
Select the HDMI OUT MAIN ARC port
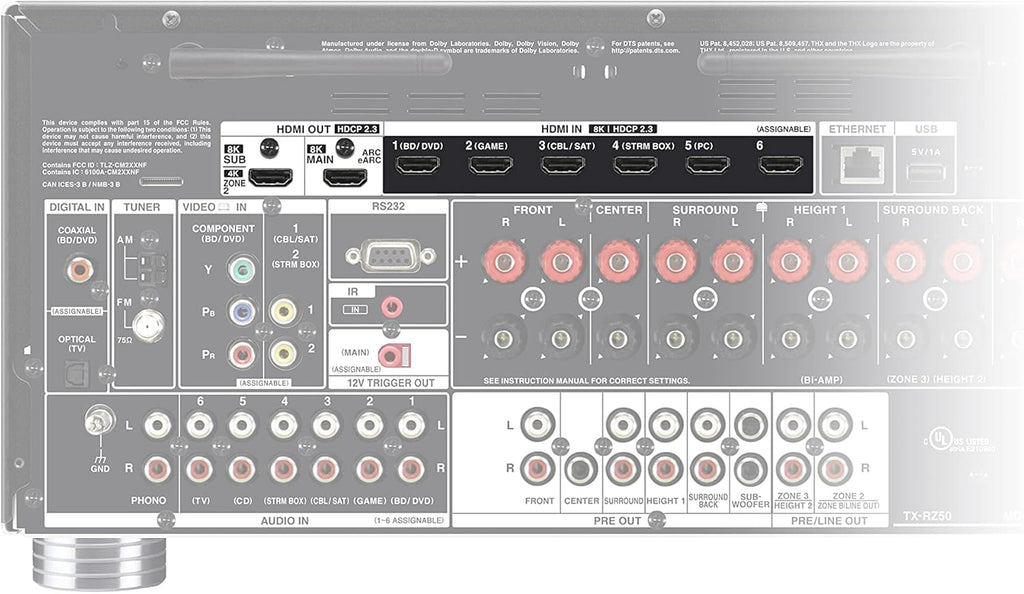click(345, 178)
